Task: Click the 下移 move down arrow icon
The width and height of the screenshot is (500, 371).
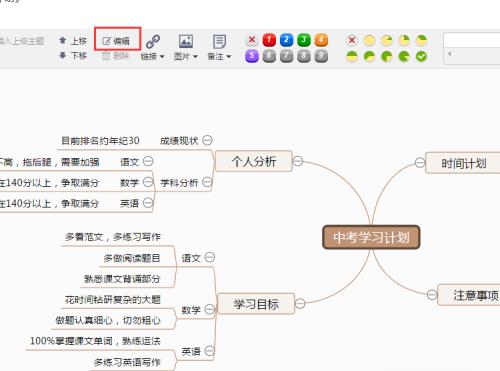Action: pyautogui.click(x=62, y=55)
